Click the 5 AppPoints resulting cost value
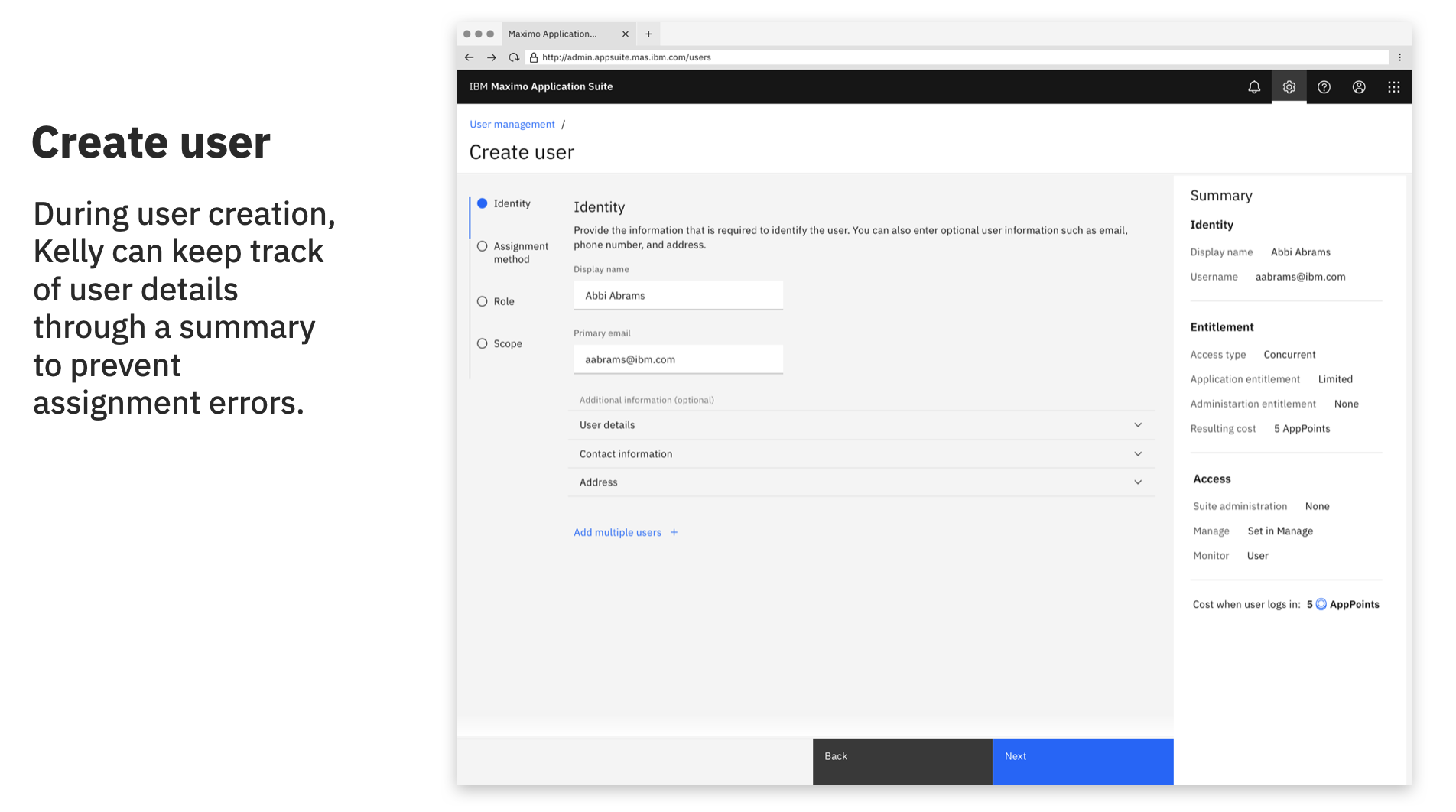The image size is (1456, 812). pyautogui.click(x=1302, y=429)
